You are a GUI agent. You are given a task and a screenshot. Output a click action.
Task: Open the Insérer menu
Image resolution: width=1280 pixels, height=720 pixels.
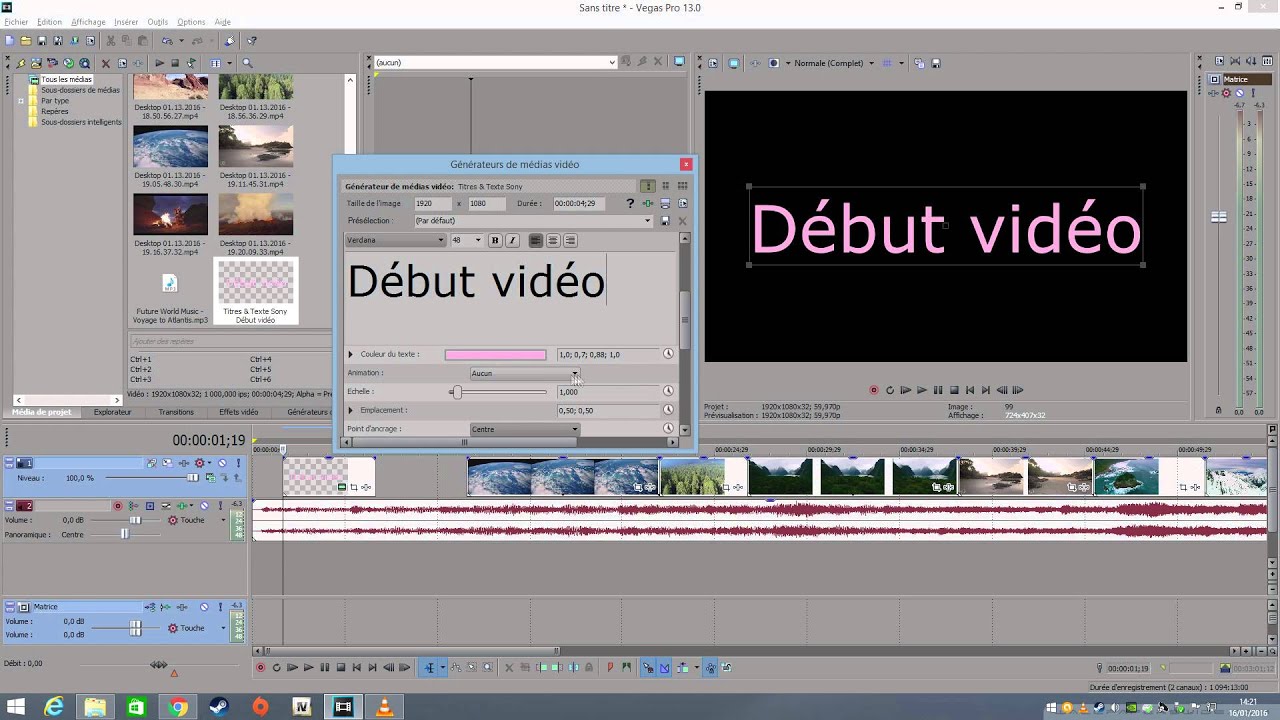coord(126,22)
